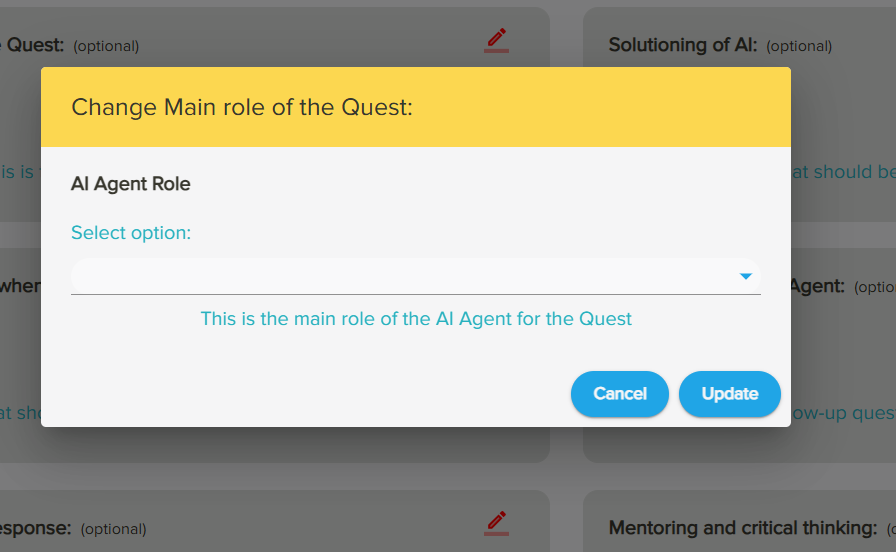
Task: Click the red pencil icon beside Response
Action: (496, 522)
